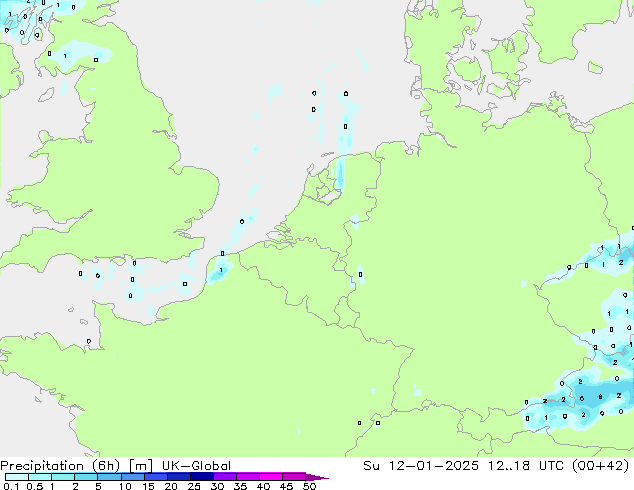Click the '10' legend scale label

(125, 486)
